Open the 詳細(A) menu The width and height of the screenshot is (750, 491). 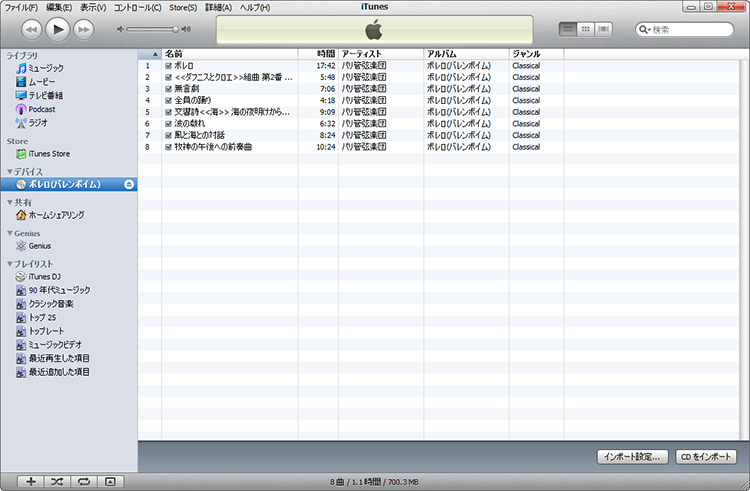(x=219, y=8)
